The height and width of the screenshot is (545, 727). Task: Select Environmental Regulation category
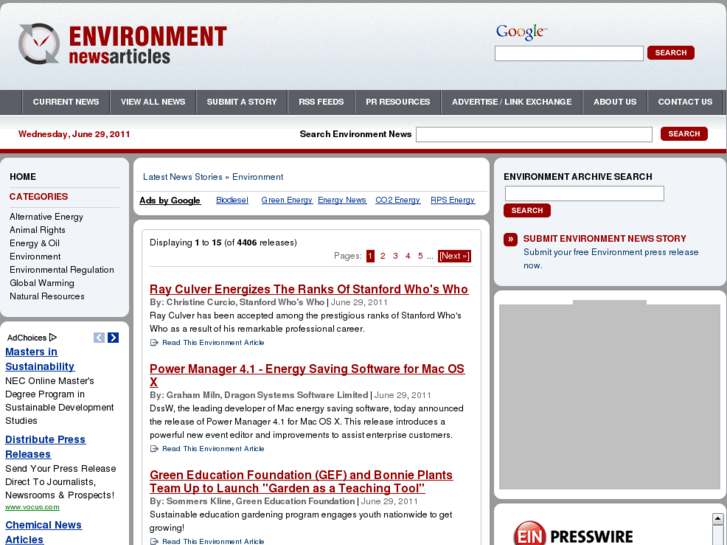pyautogui.click(x=62, y=270)
